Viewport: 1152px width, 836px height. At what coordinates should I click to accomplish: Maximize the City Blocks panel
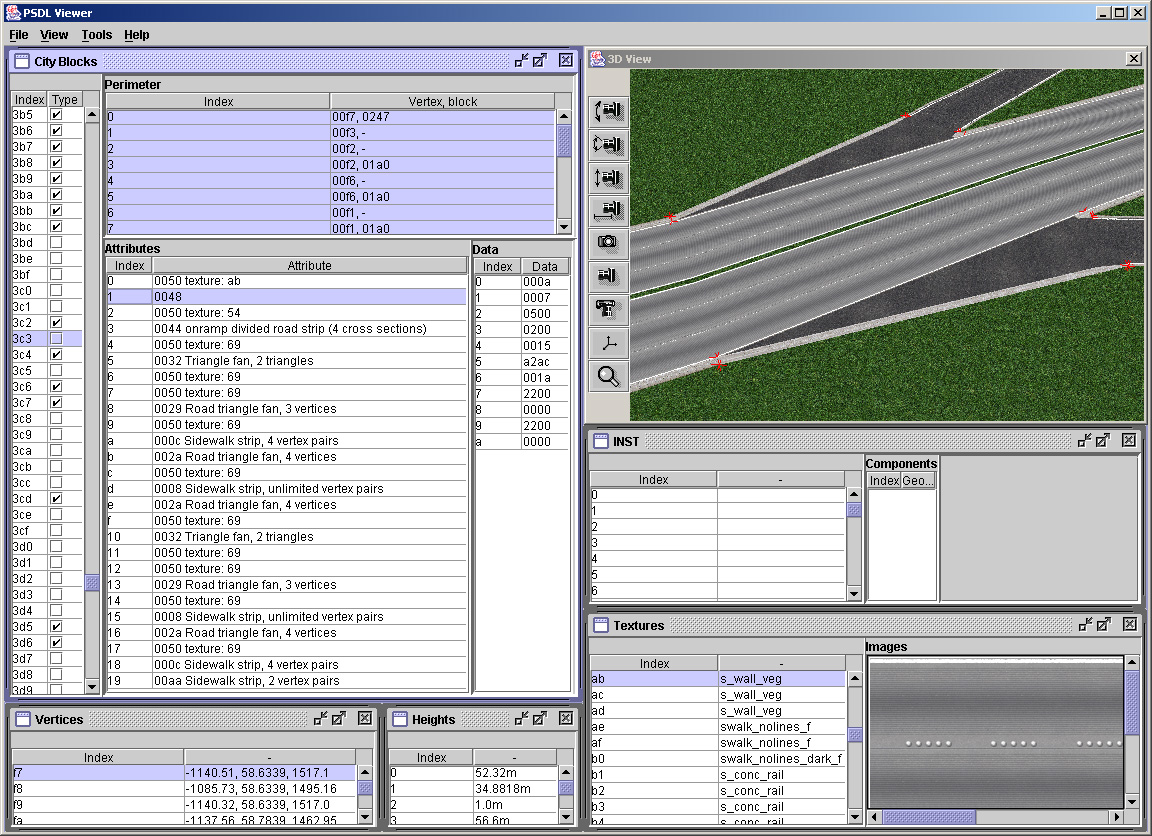coord(540,61)
